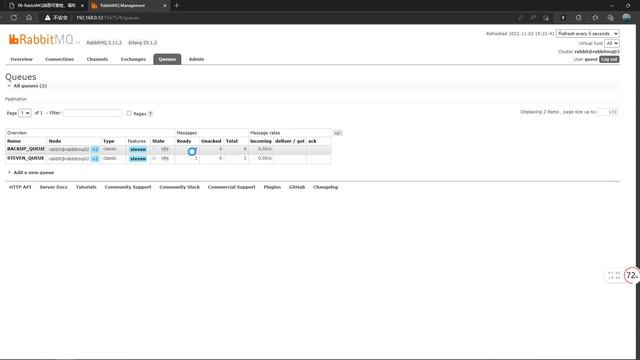Open the GitHub link
Screen dimensions: 640x360
297,187
